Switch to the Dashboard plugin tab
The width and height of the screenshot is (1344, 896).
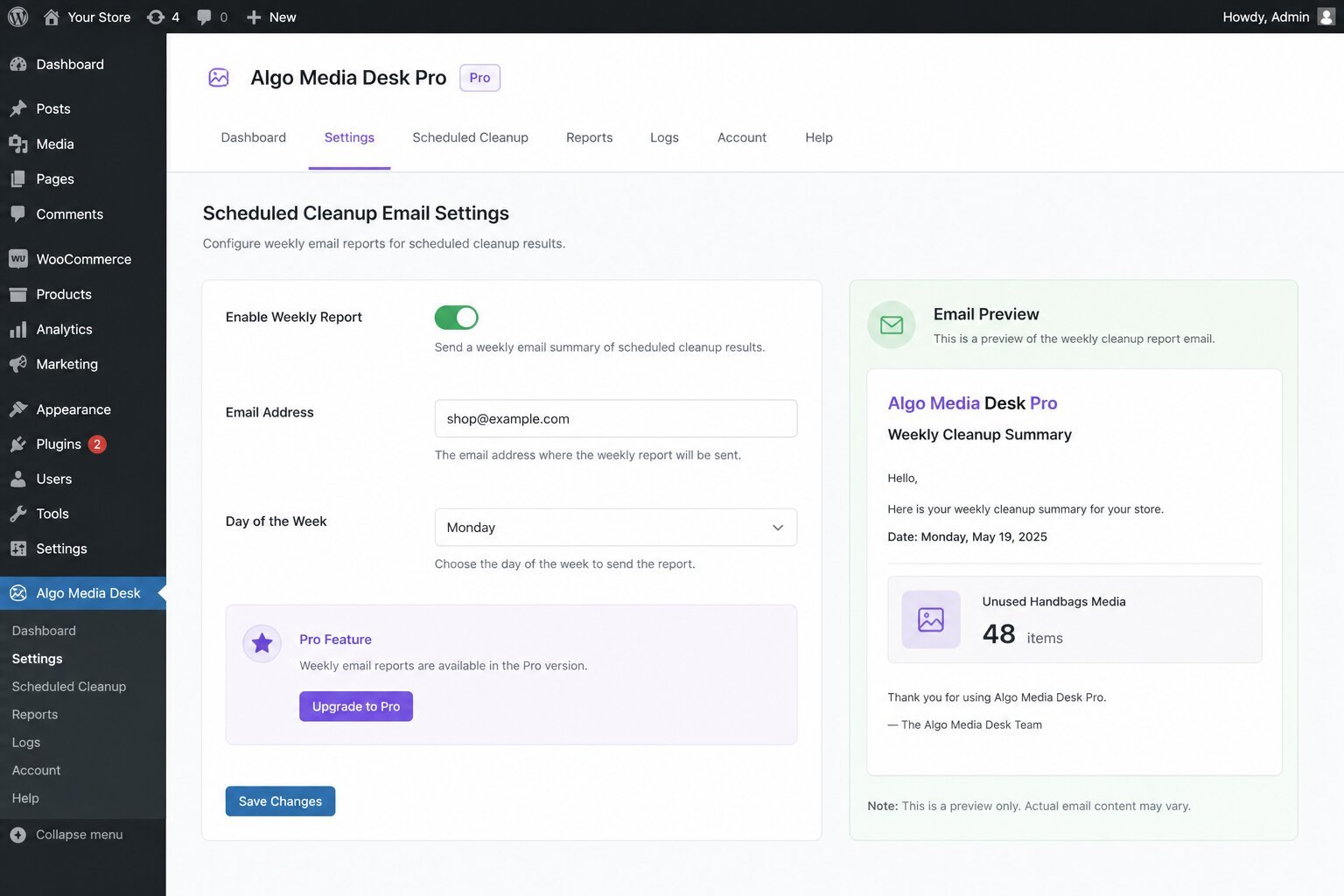254,137
